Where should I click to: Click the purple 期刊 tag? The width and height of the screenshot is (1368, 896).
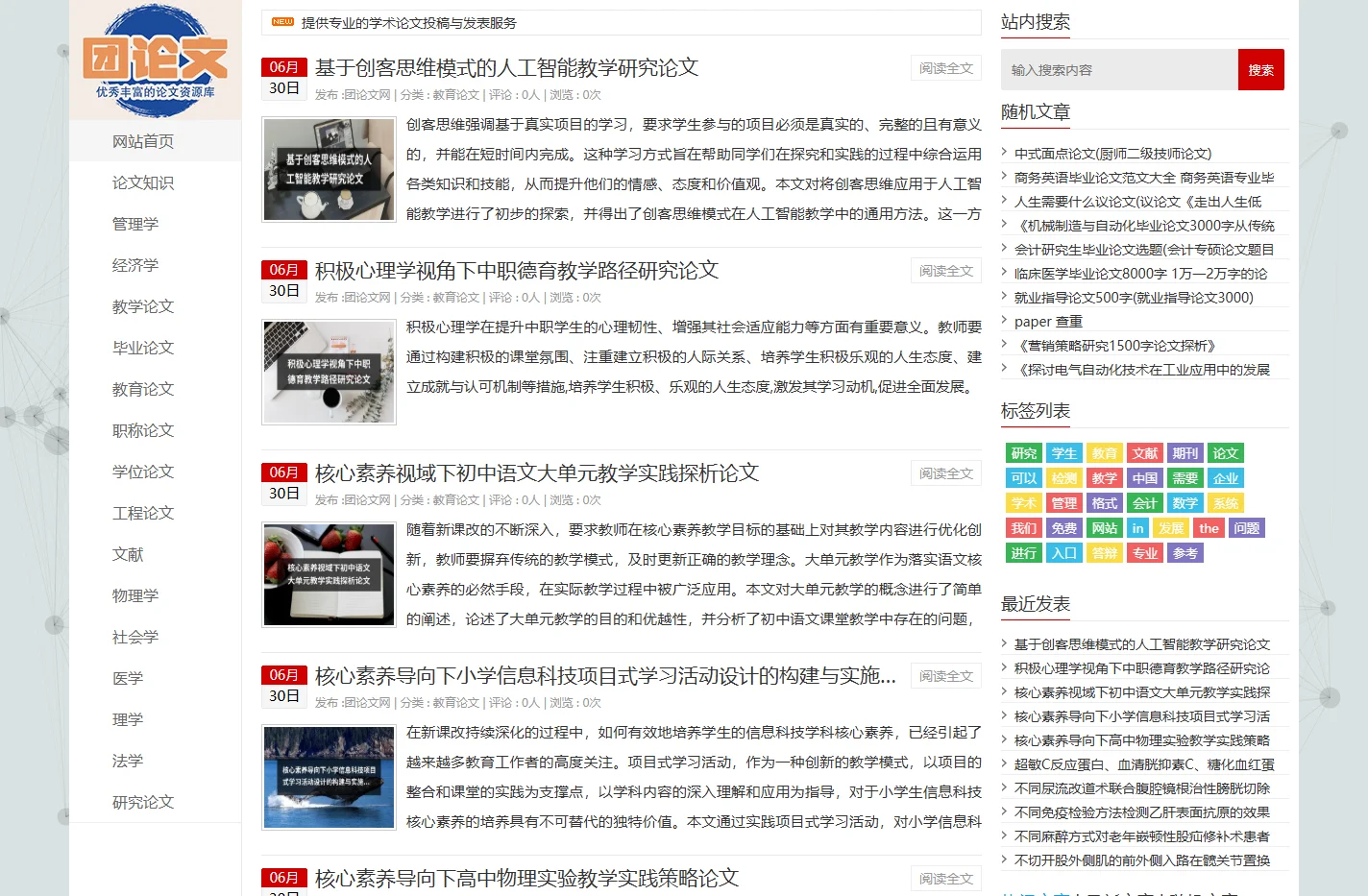click(1185, 453)
